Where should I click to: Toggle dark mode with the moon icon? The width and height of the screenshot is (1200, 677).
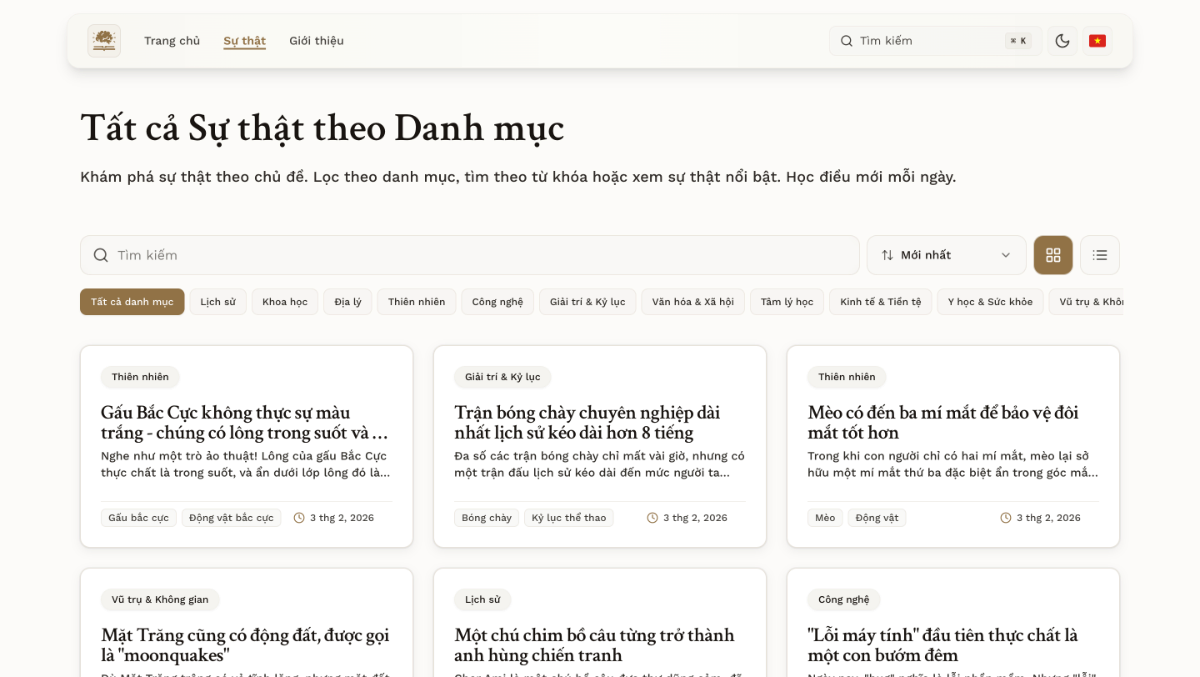[x=1062, y=40]
